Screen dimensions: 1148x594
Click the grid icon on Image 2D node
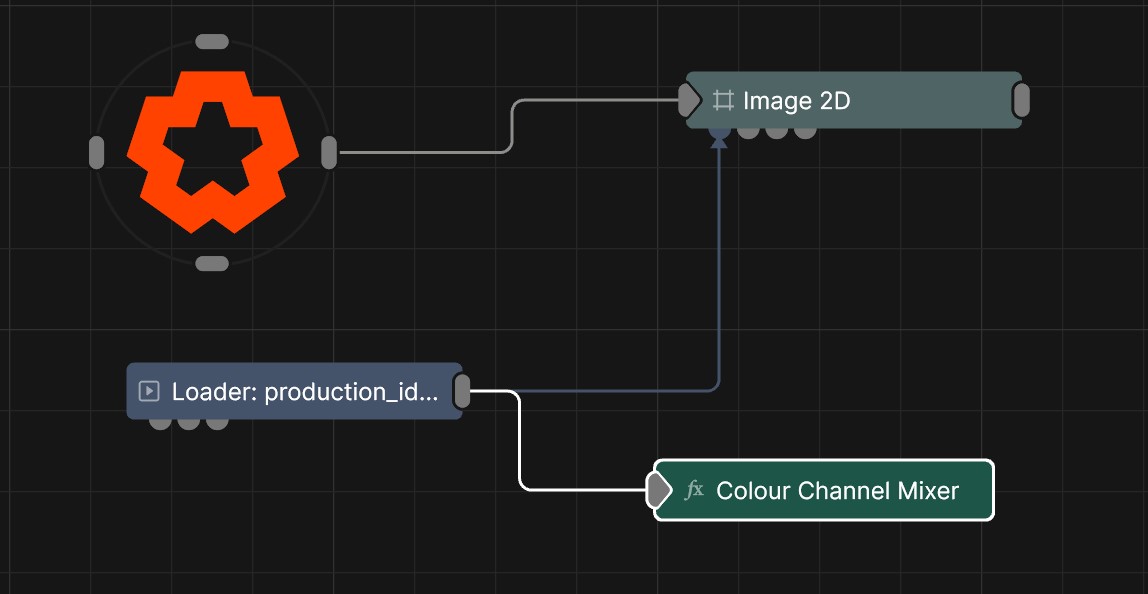pos(723,100)
